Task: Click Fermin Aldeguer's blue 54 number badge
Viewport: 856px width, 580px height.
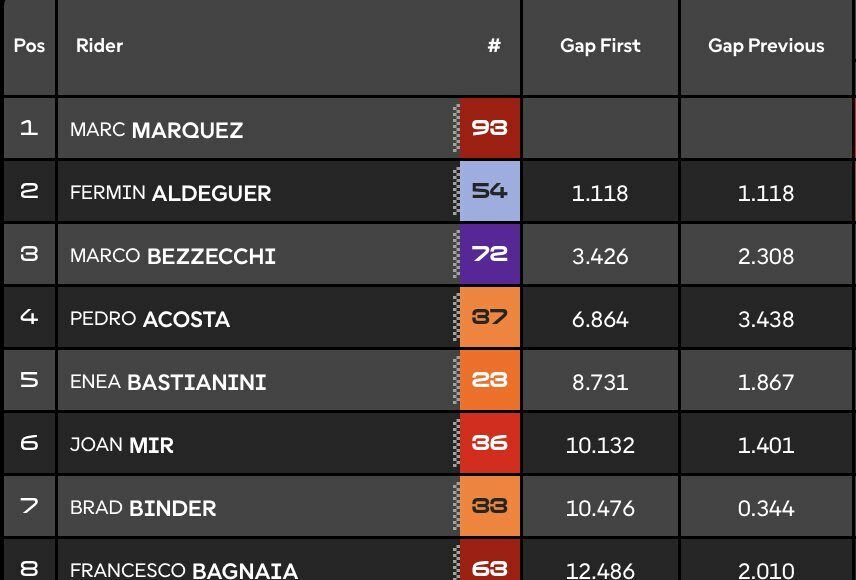Action: (x=489, y=191)
